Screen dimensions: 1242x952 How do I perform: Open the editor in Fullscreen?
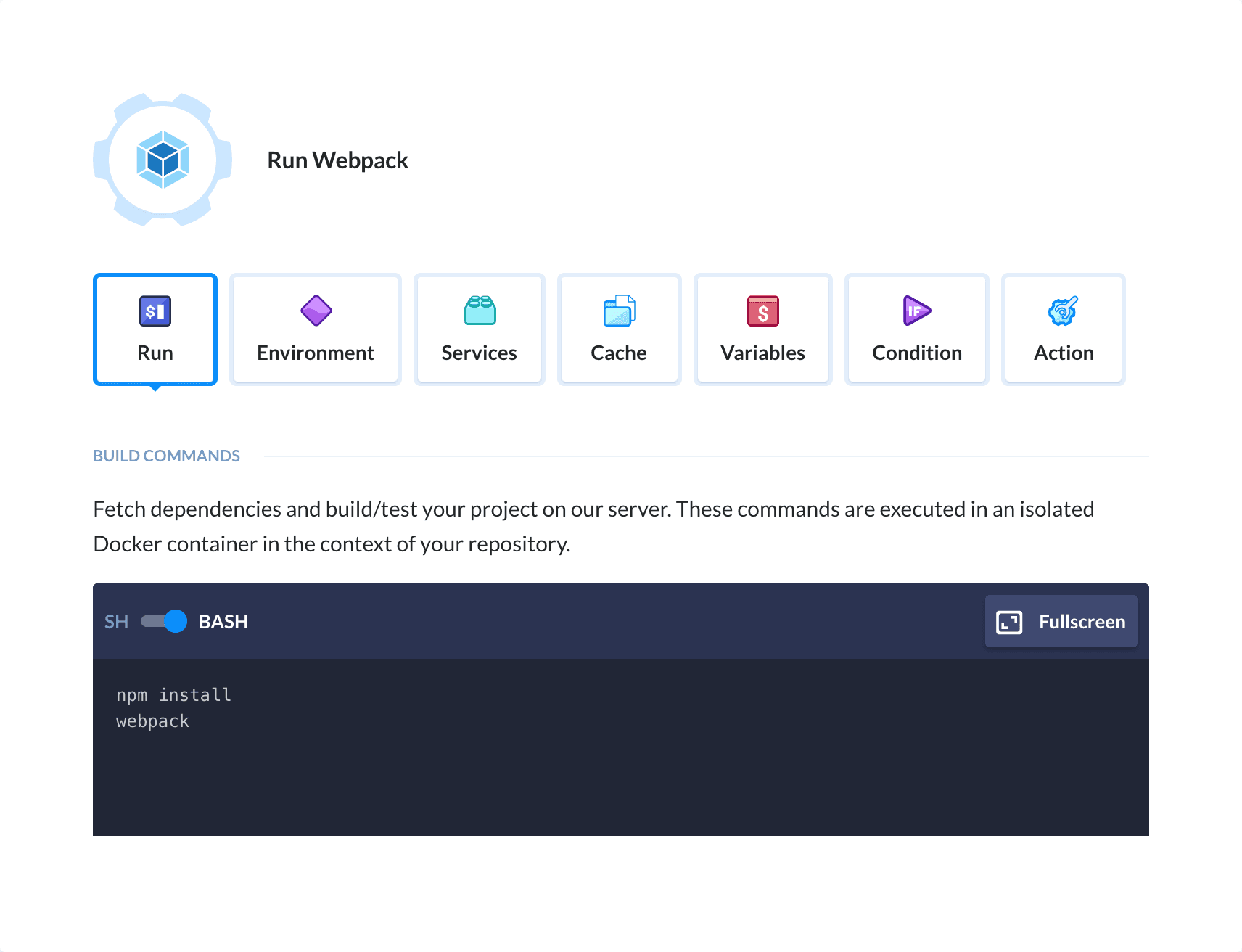[x=1061, y=621]
